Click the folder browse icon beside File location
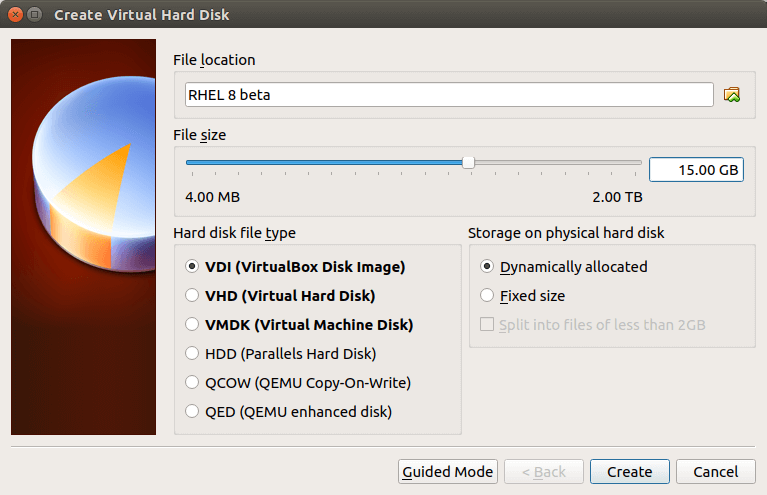This screenshot has width=767, height=495. [x=732, y=95]
